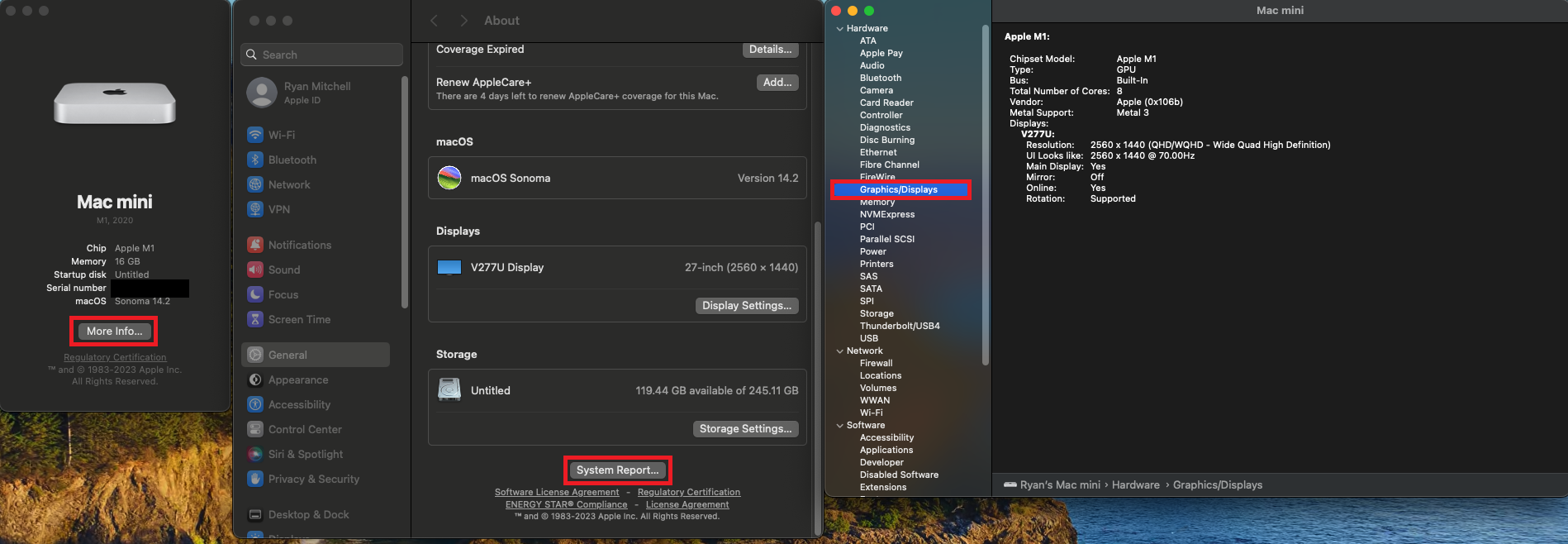
Task: Click the Screen Time hourglass icon
Action: pos(255,319)
